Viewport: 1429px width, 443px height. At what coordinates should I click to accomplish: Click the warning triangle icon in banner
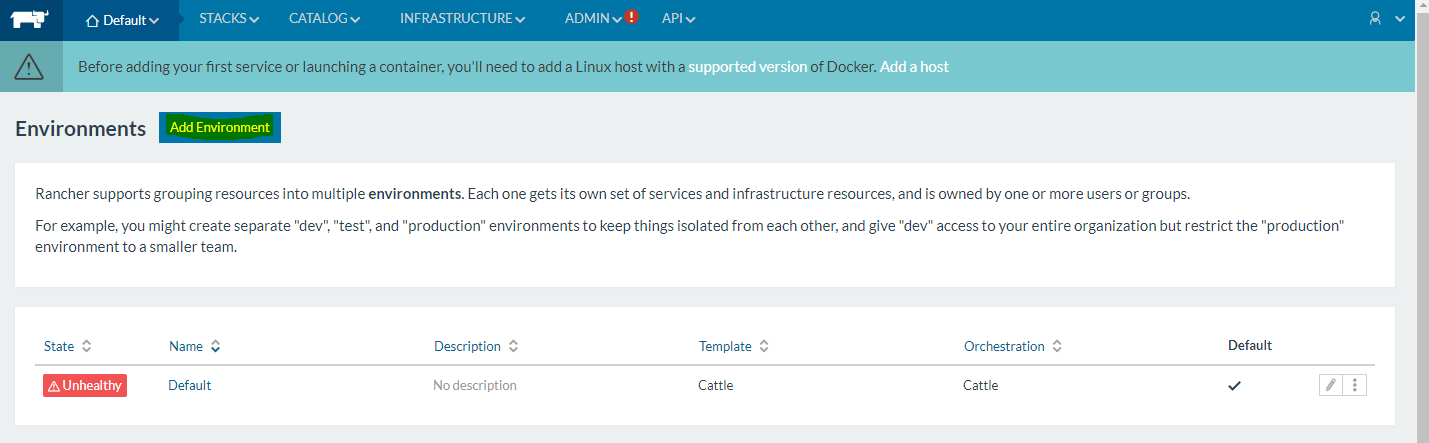(x=30, y=67)
